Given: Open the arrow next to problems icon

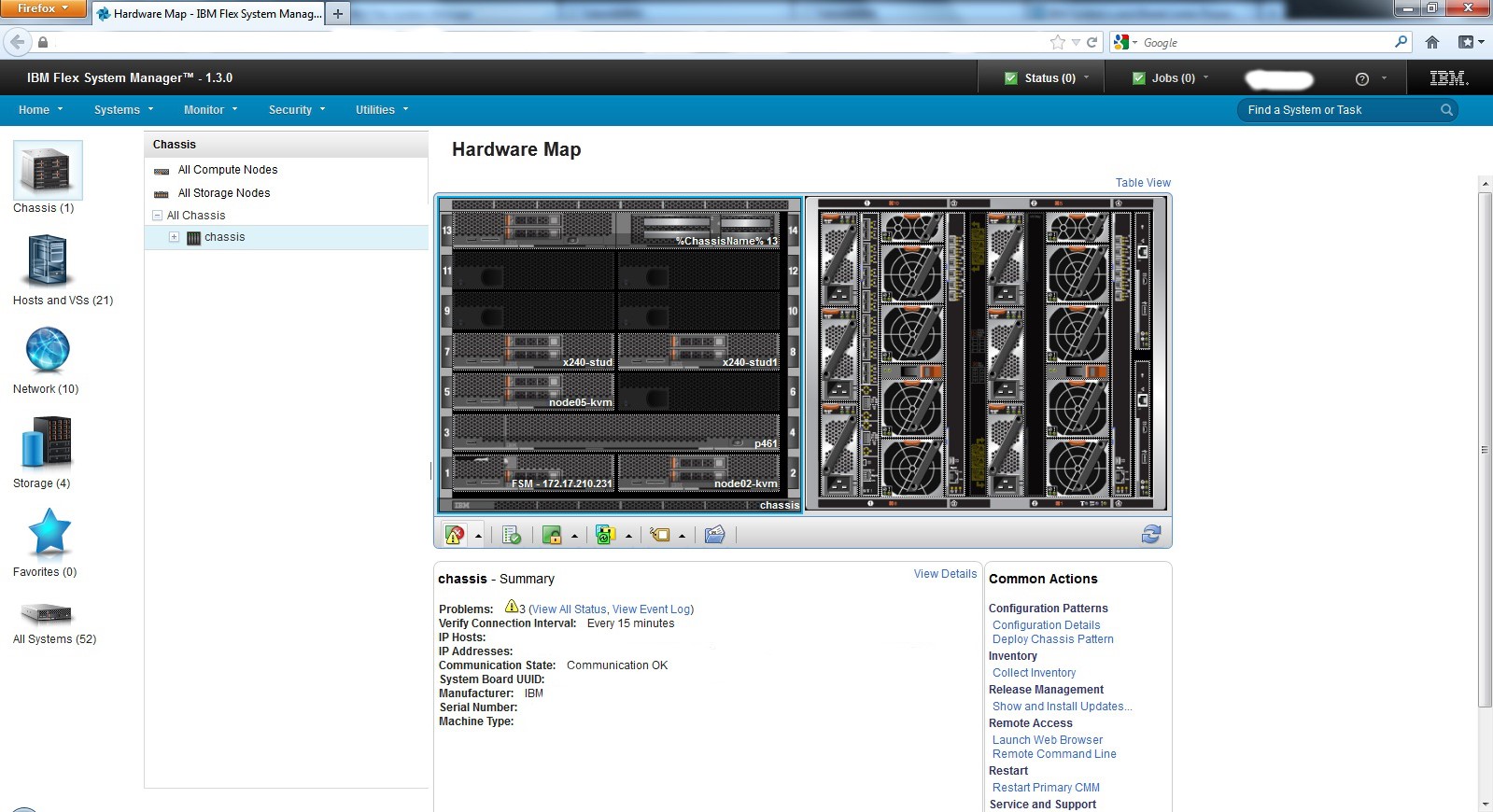Looking at the screenshot, I should pyautogui.click(x=479, y=536).
